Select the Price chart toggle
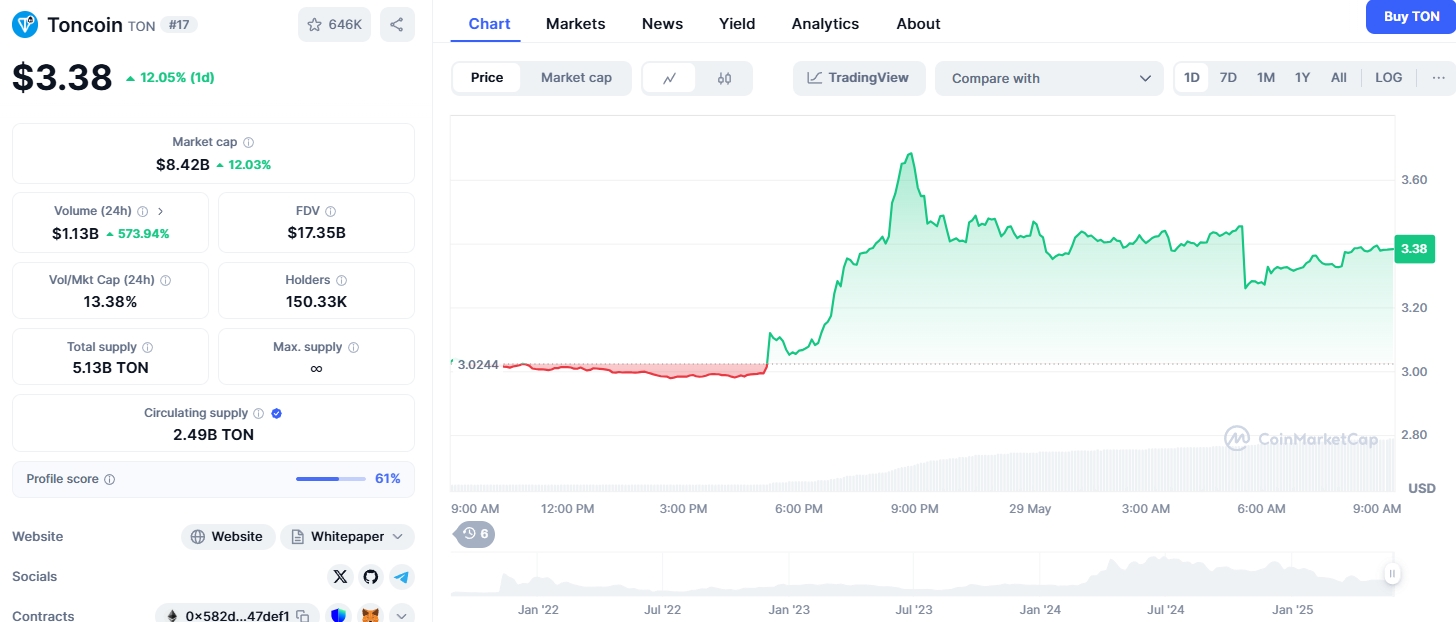 pos(487,78)
